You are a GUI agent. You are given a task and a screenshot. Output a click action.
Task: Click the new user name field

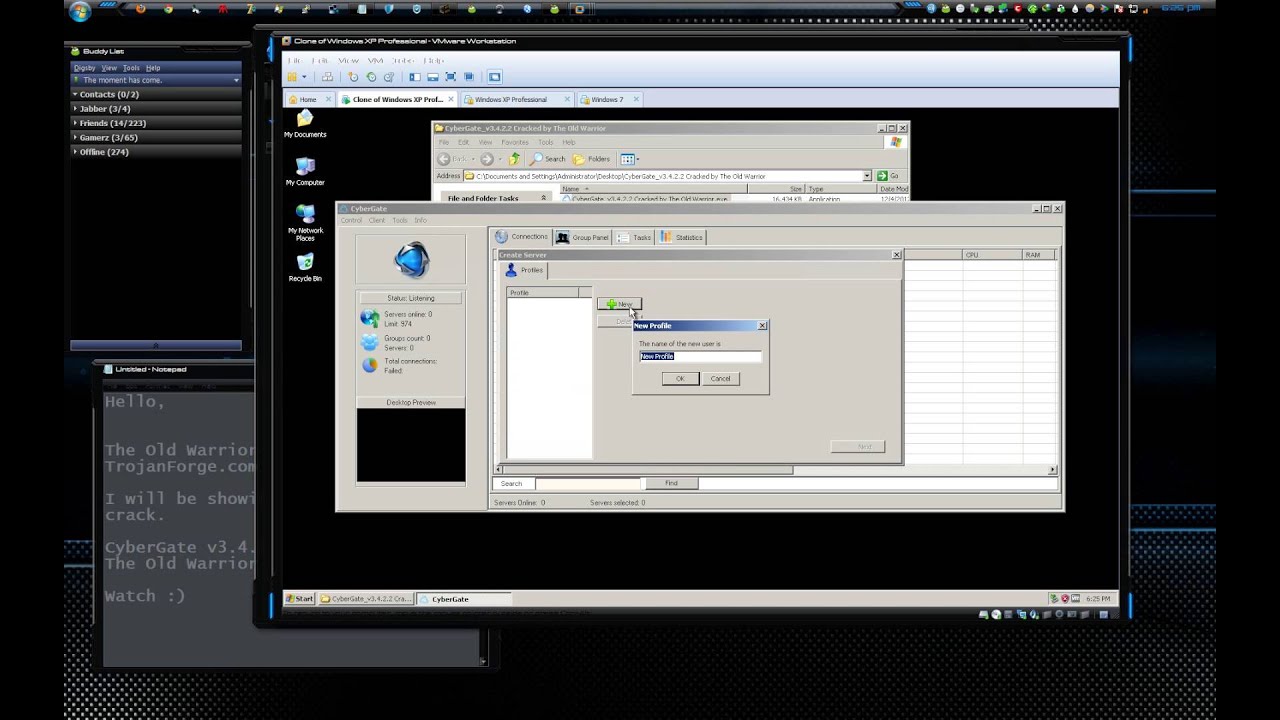(x=700, y=356)
